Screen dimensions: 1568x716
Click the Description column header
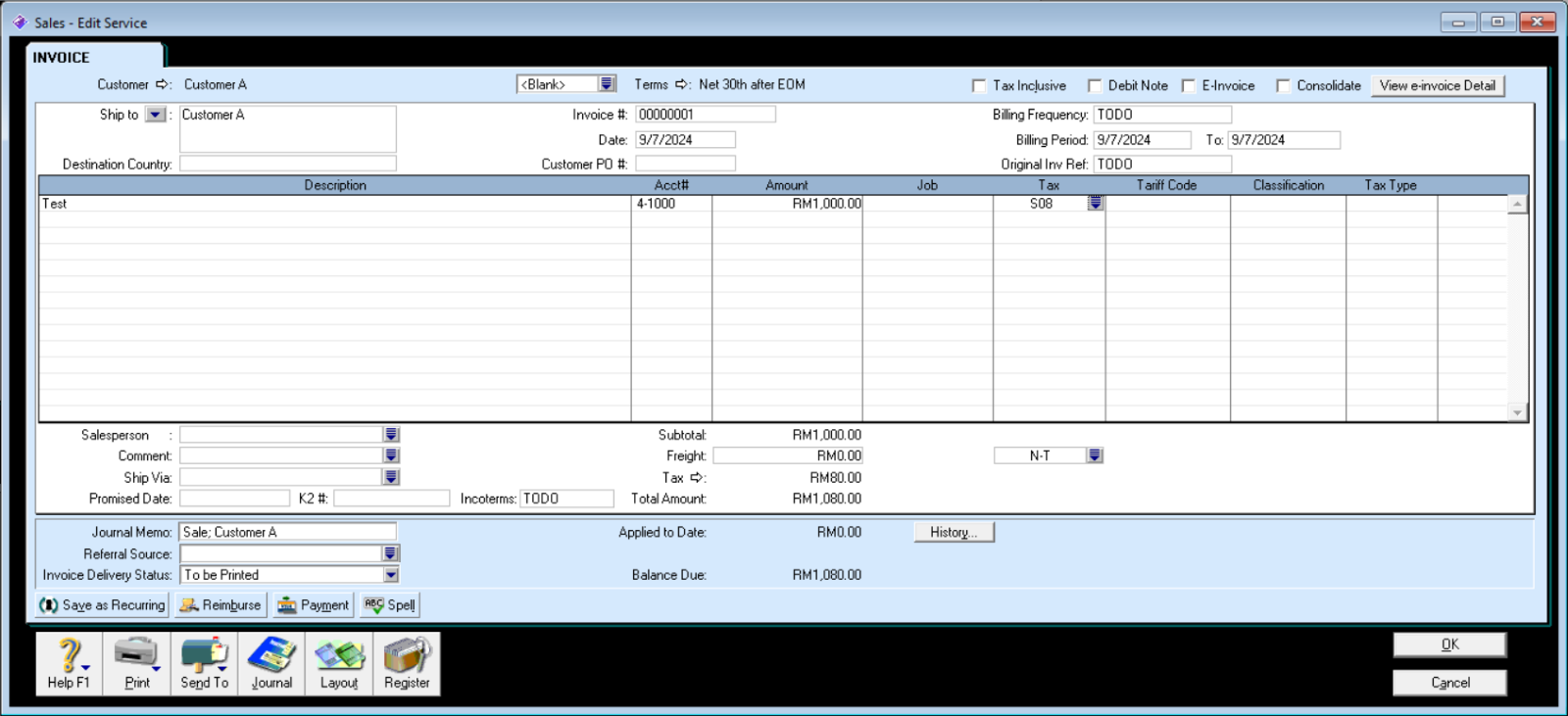coord(335,185)
